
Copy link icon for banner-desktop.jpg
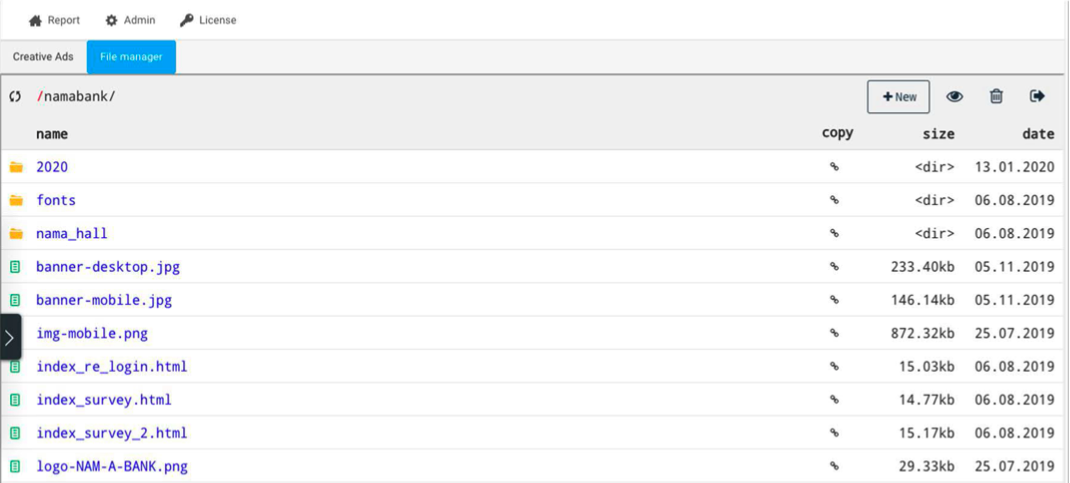[834, 267]
